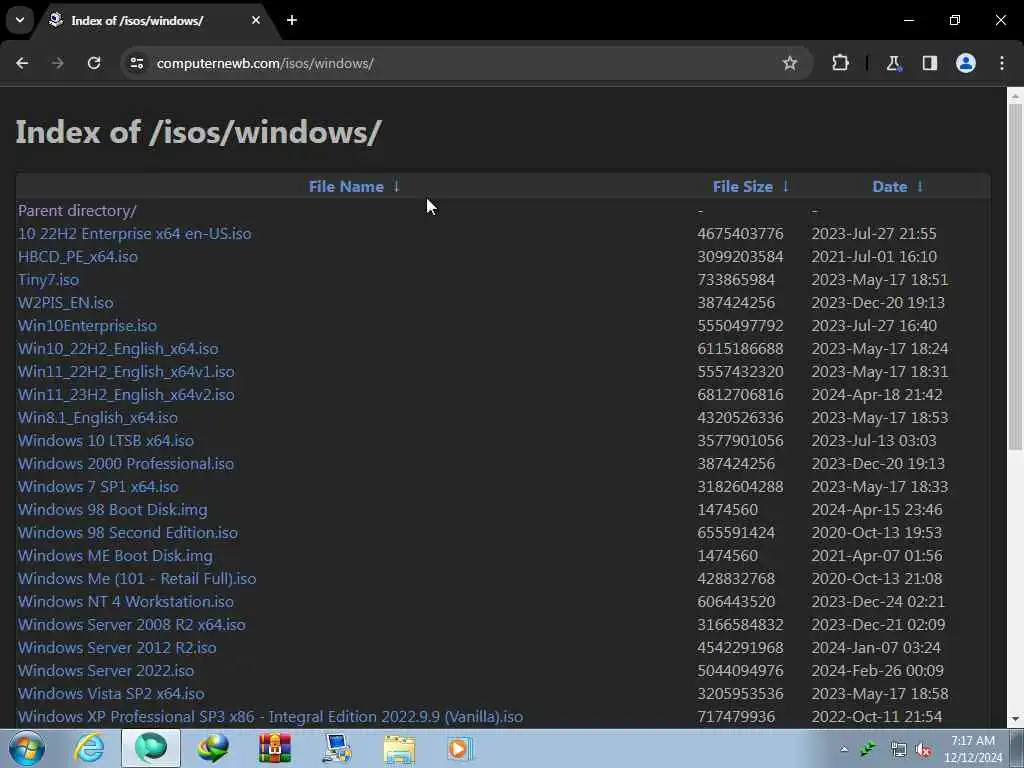Download Windows ME Boot Disk.img
This screenshot has height=768, width=1024.
coord(115,555)
